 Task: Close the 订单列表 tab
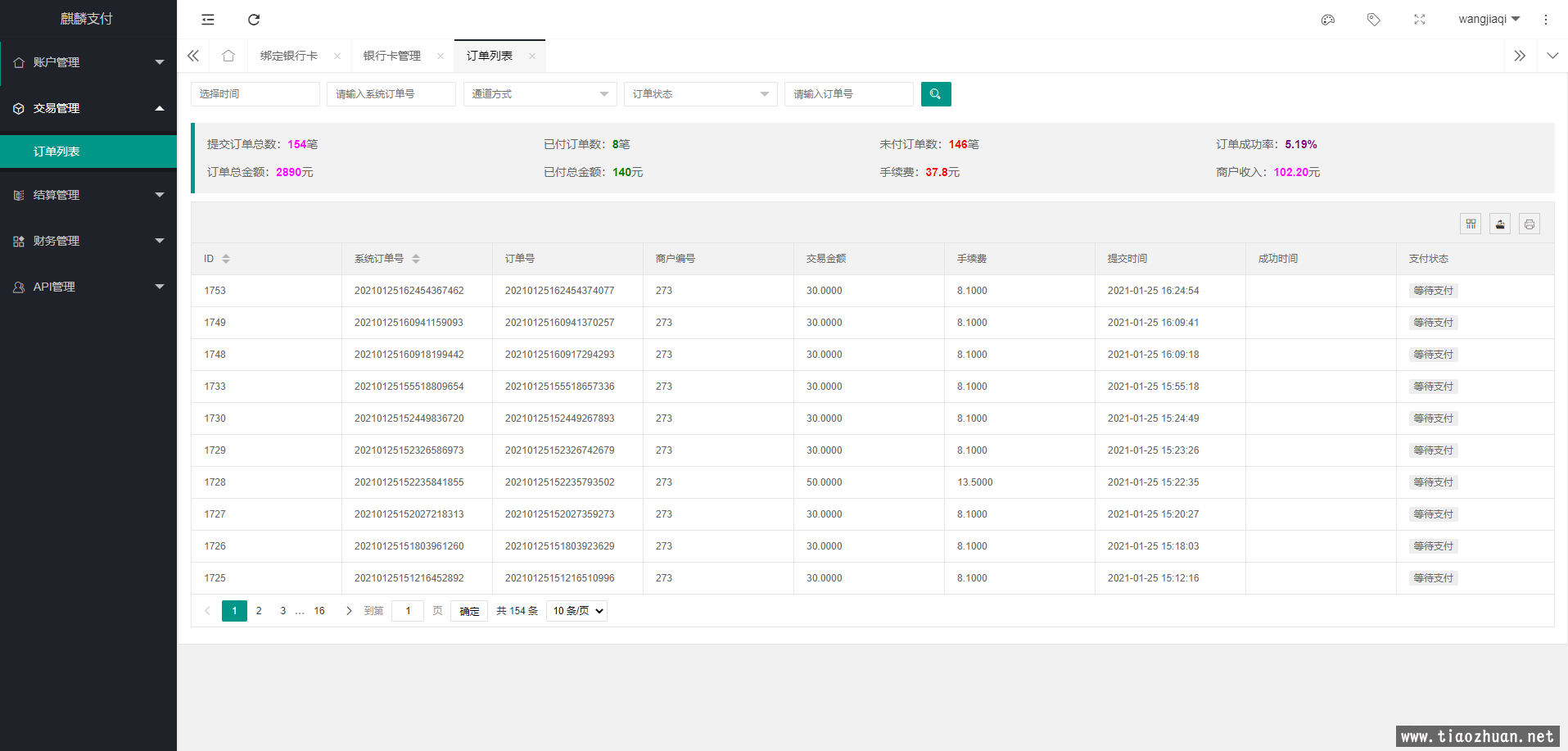coord(532,56)
